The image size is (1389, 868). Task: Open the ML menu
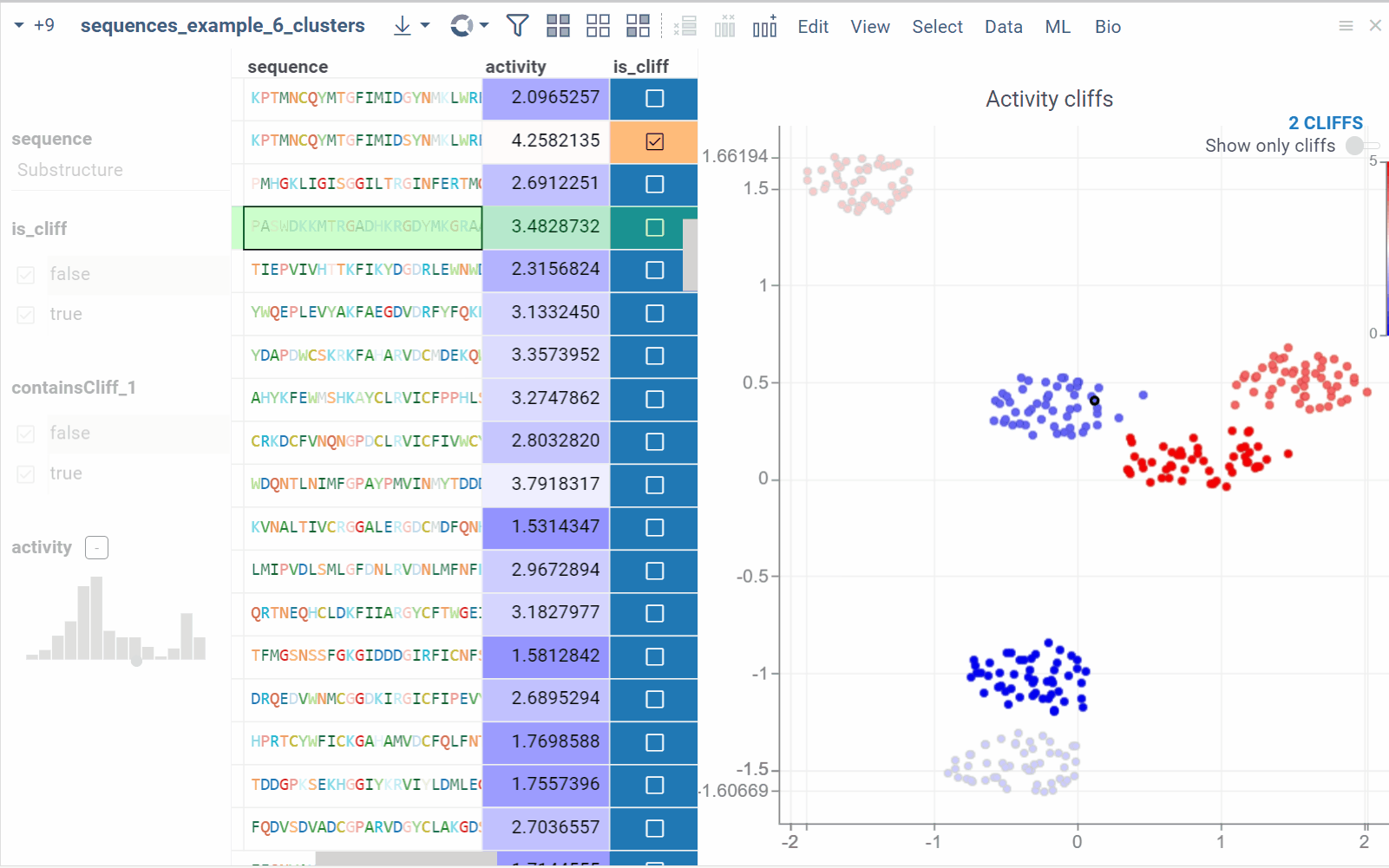pyautogui.click(x=1057, y=27)
